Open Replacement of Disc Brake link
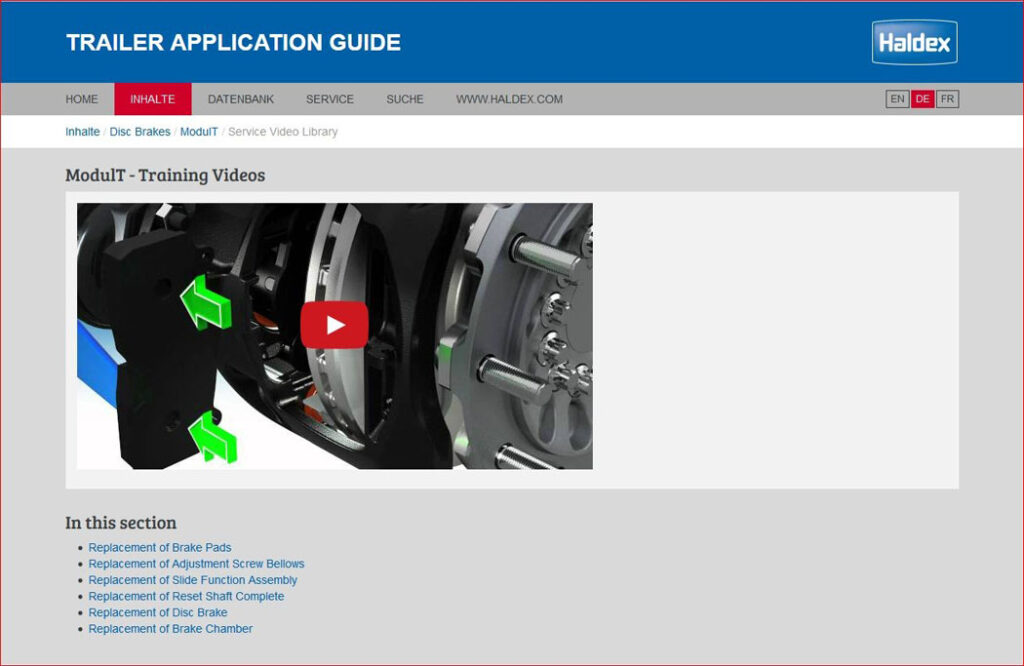1024x666 pixels. click(x=158, y=612)
